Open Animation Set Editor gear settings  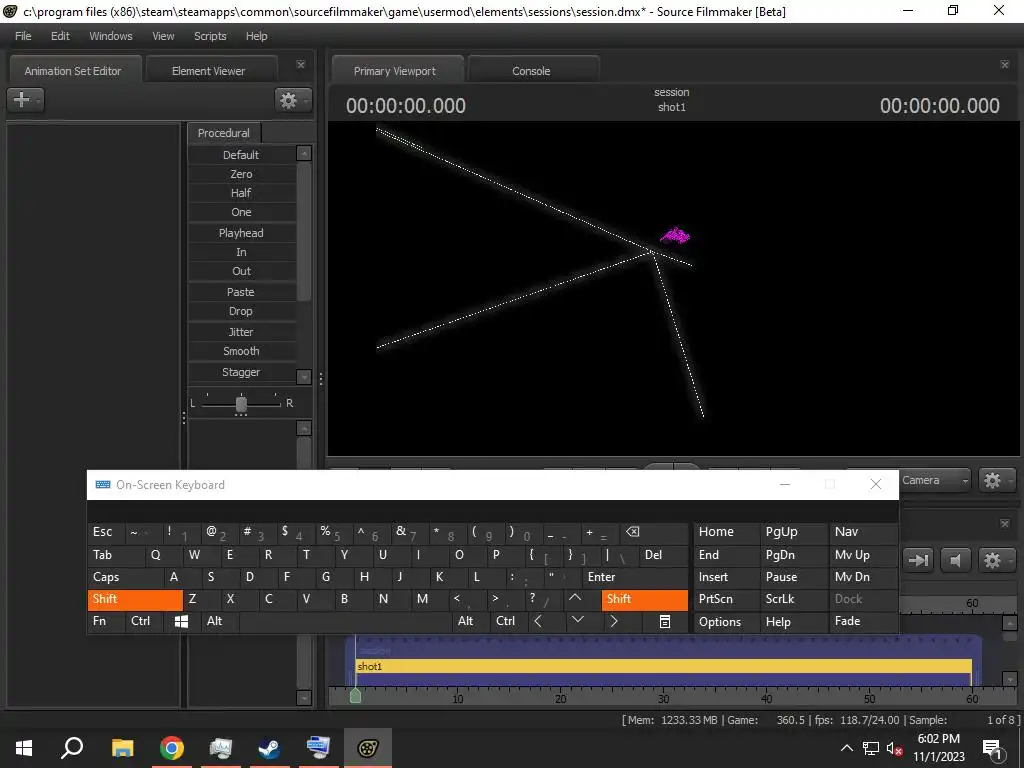(x=292, y=100)
